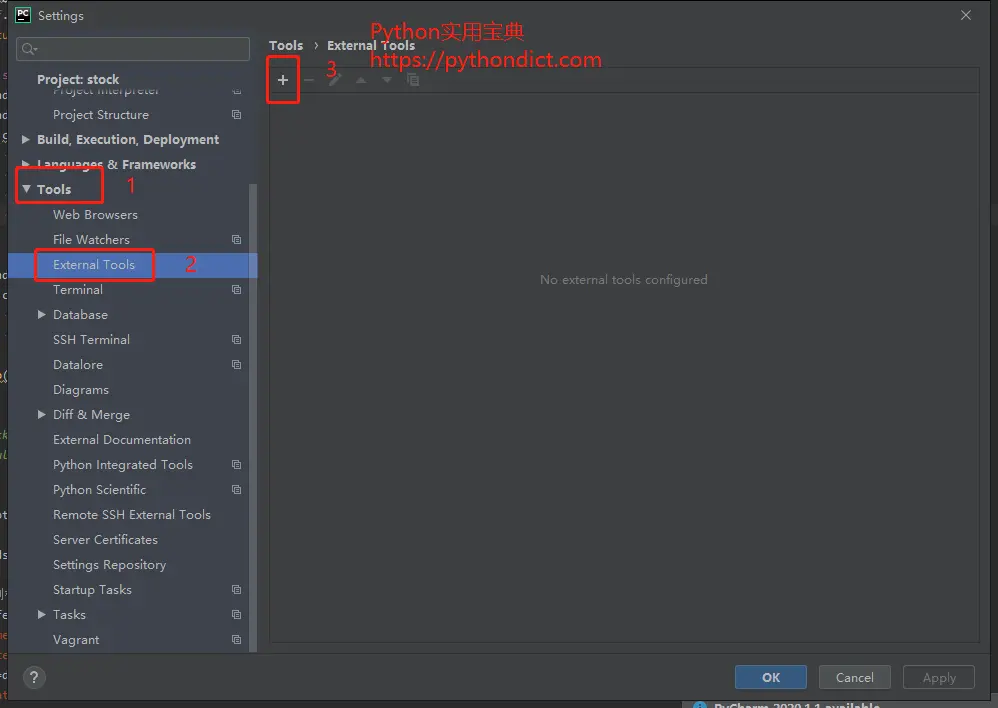Click the move down arrow icon
998x708 pixels.
(387, 80)
